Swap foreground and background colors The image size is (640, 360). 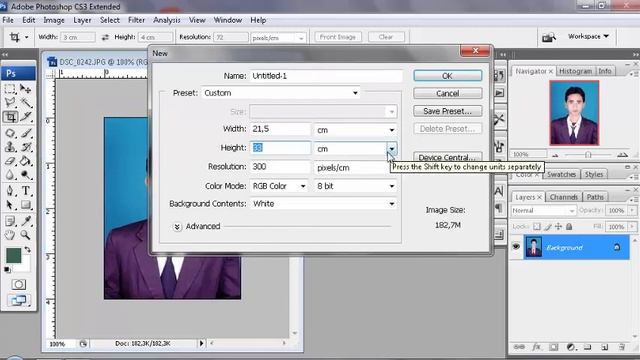tap(27, 249)
